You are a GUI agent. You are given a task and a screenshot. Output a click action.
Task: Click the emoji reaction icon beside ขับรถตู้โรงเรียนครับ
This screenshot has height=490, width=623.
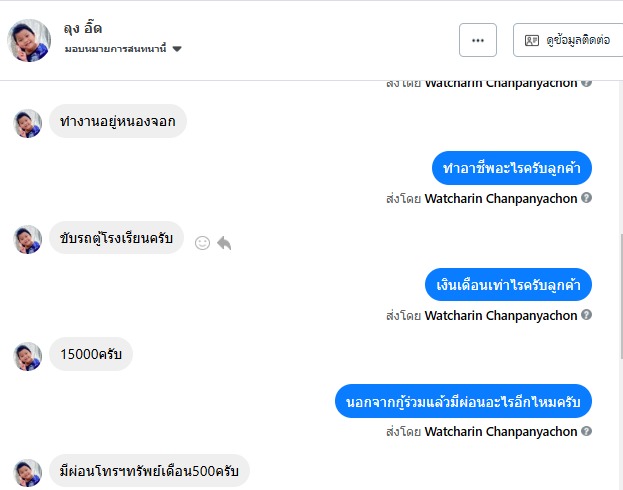click(x=202, y=242)
